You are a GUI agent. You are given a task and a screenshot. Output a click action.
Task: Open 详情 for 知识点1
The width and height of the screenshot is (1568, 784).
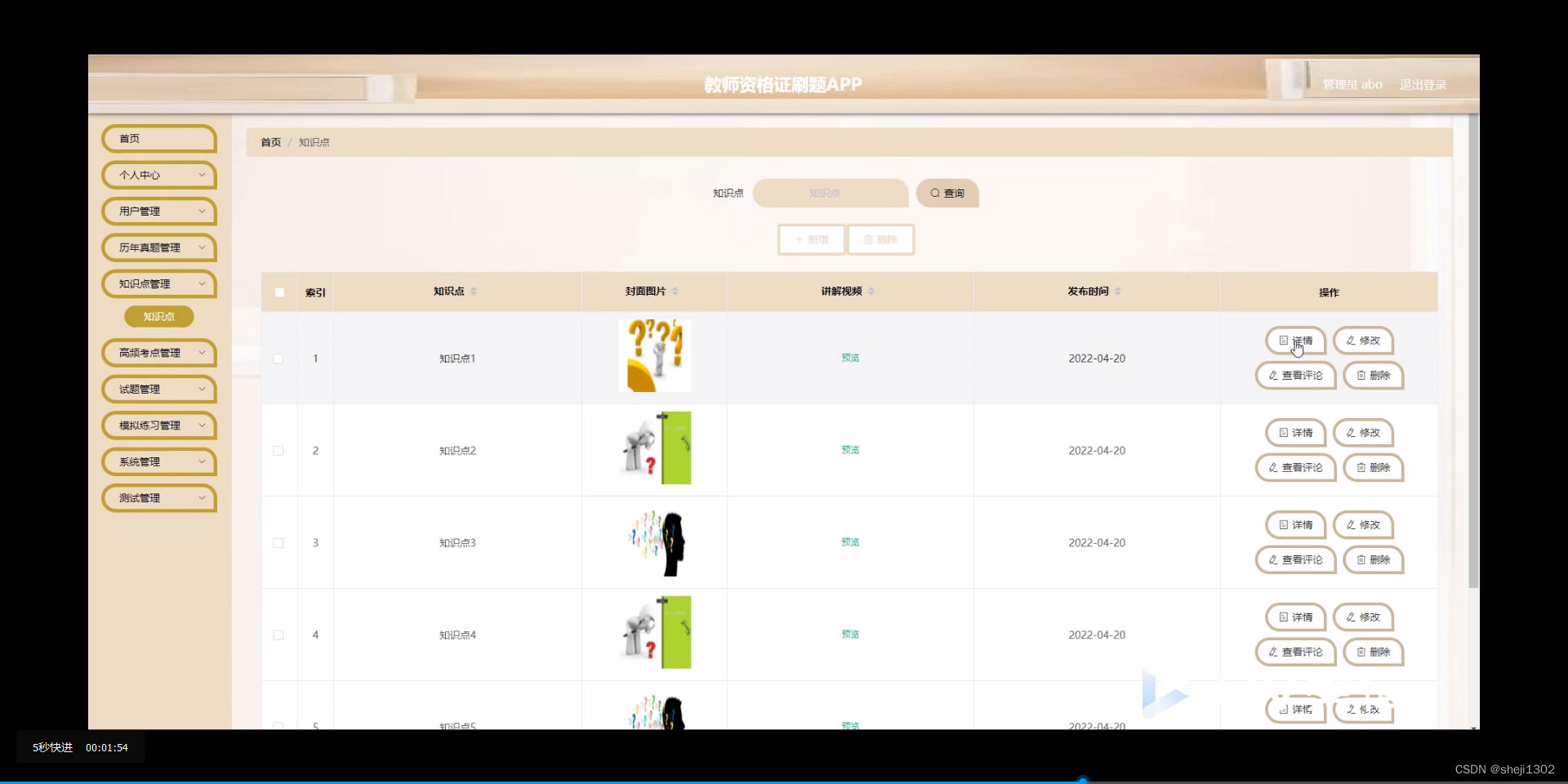tap(1295, 341)
